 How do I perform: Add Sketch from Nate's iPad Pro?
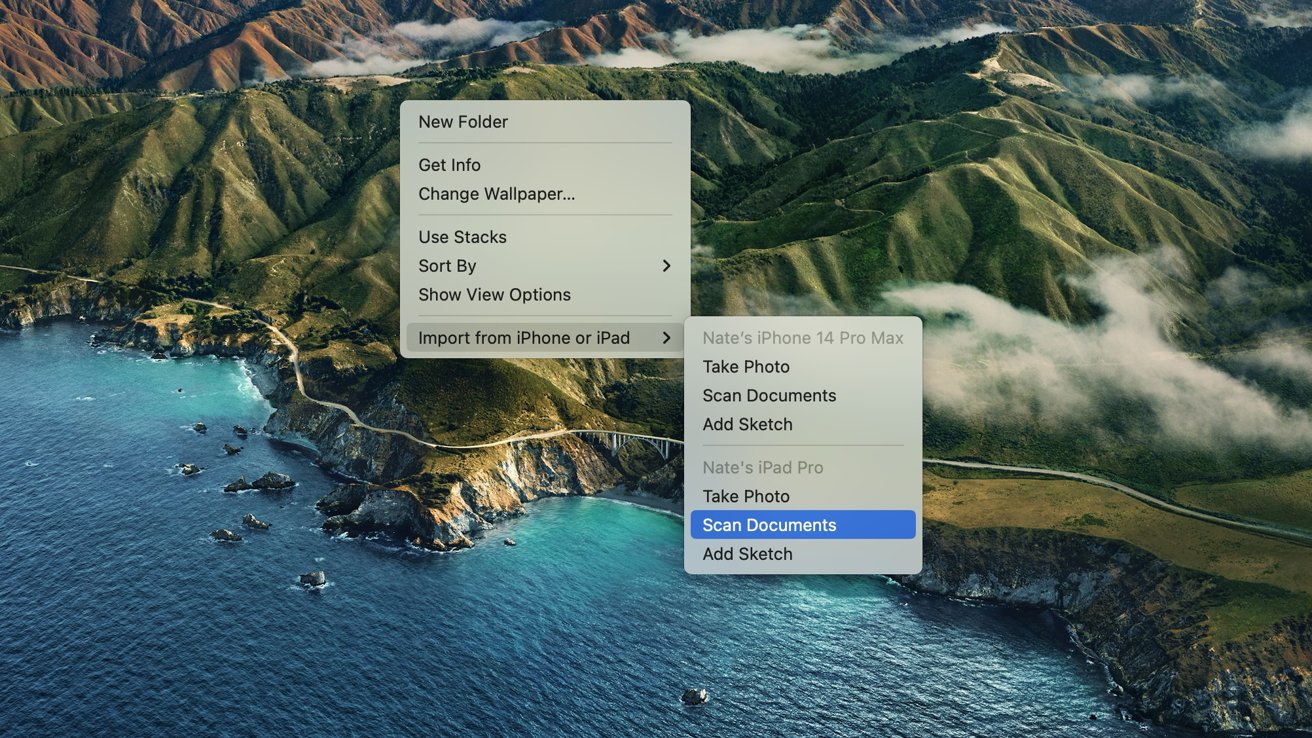click(x=747, y=554)
